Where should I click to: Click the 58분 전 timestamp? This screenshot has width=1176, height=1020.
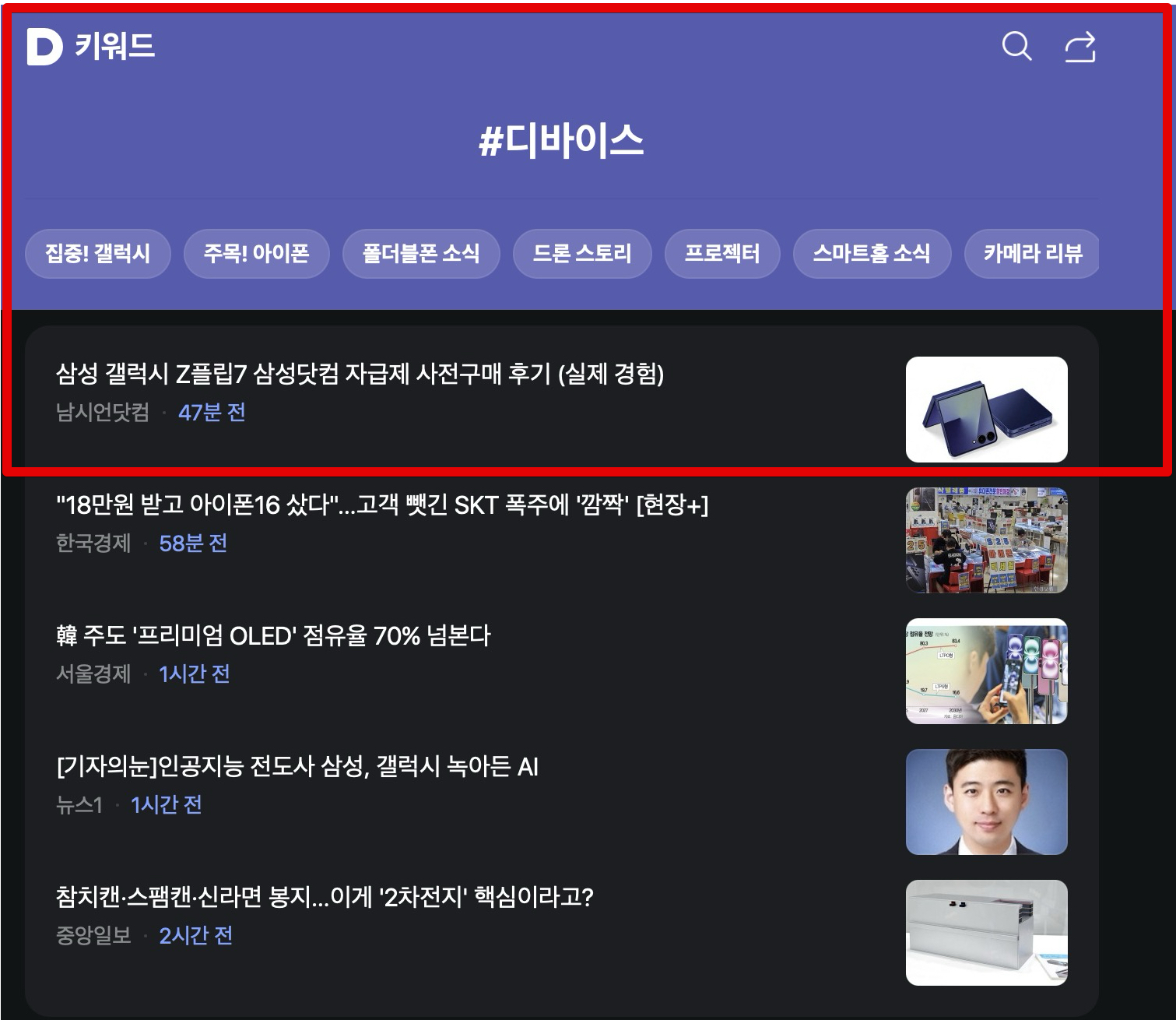193,543
